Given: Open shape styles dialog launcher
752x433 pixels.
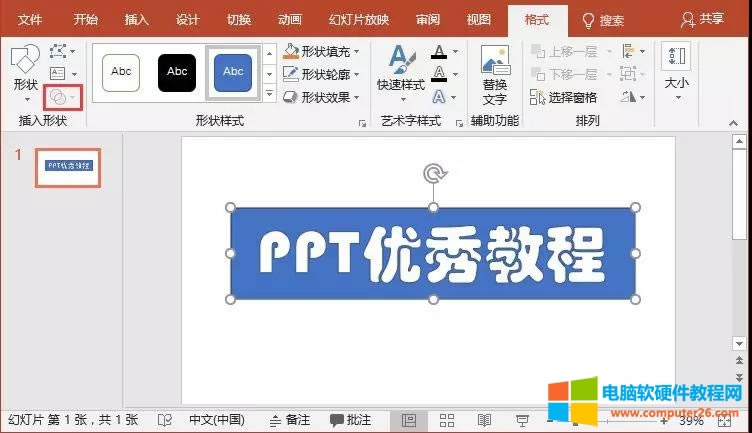Looking at the screenshot, I should click(362, 124).
